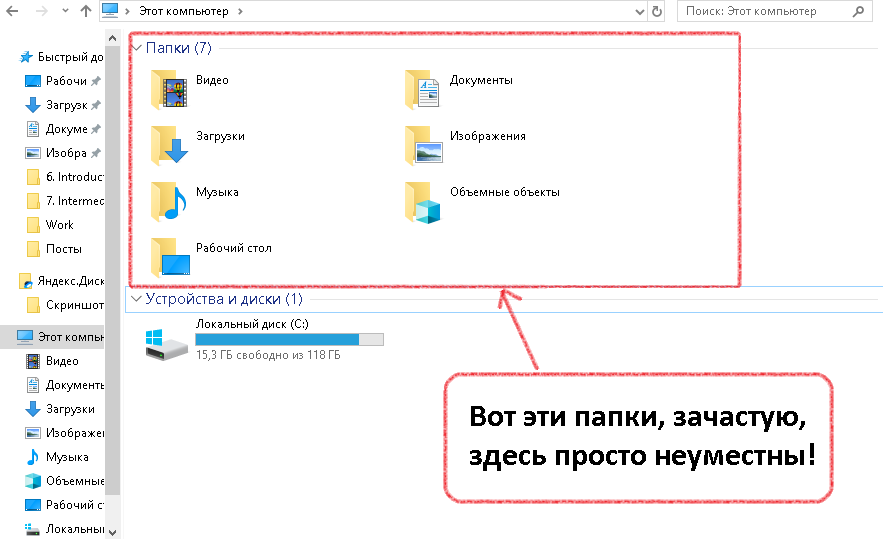The height and width of the screenshot is (539, 883).
Task: Expand breadcrumb chevron after Этот компьютер
Action: pyautogui.click(x=240, y=11)
